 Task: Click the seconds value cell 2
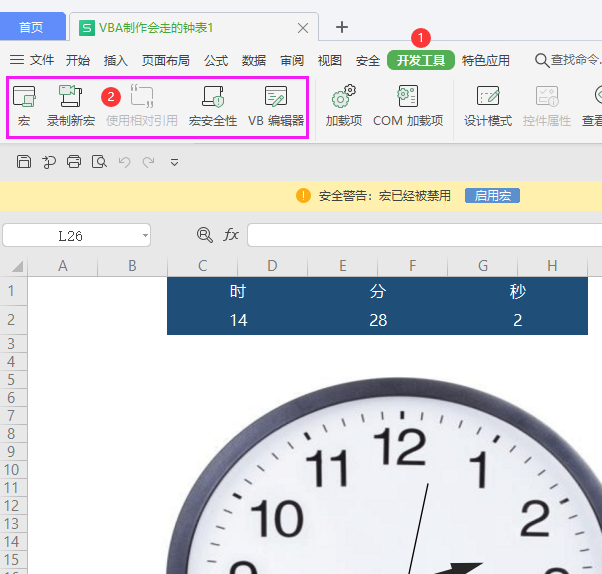518,320
